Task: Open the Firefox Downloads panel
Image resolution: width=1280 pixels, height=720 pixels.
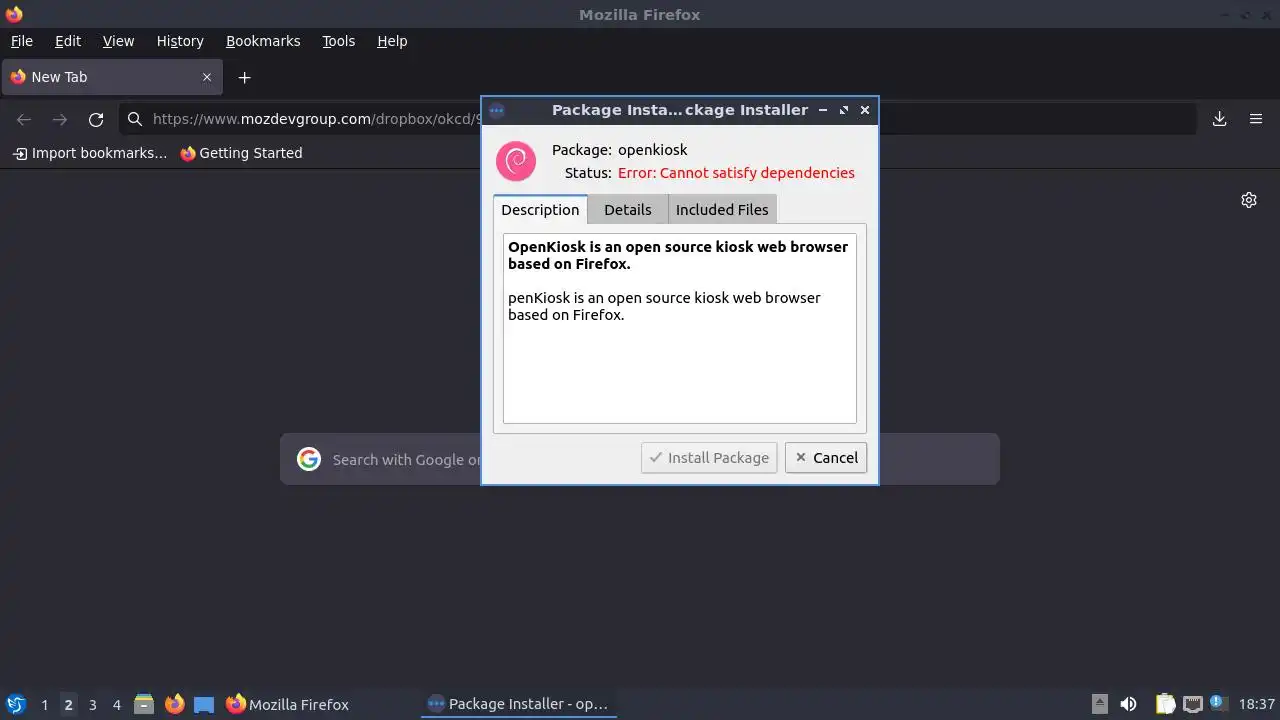Action: [1220, 119]
